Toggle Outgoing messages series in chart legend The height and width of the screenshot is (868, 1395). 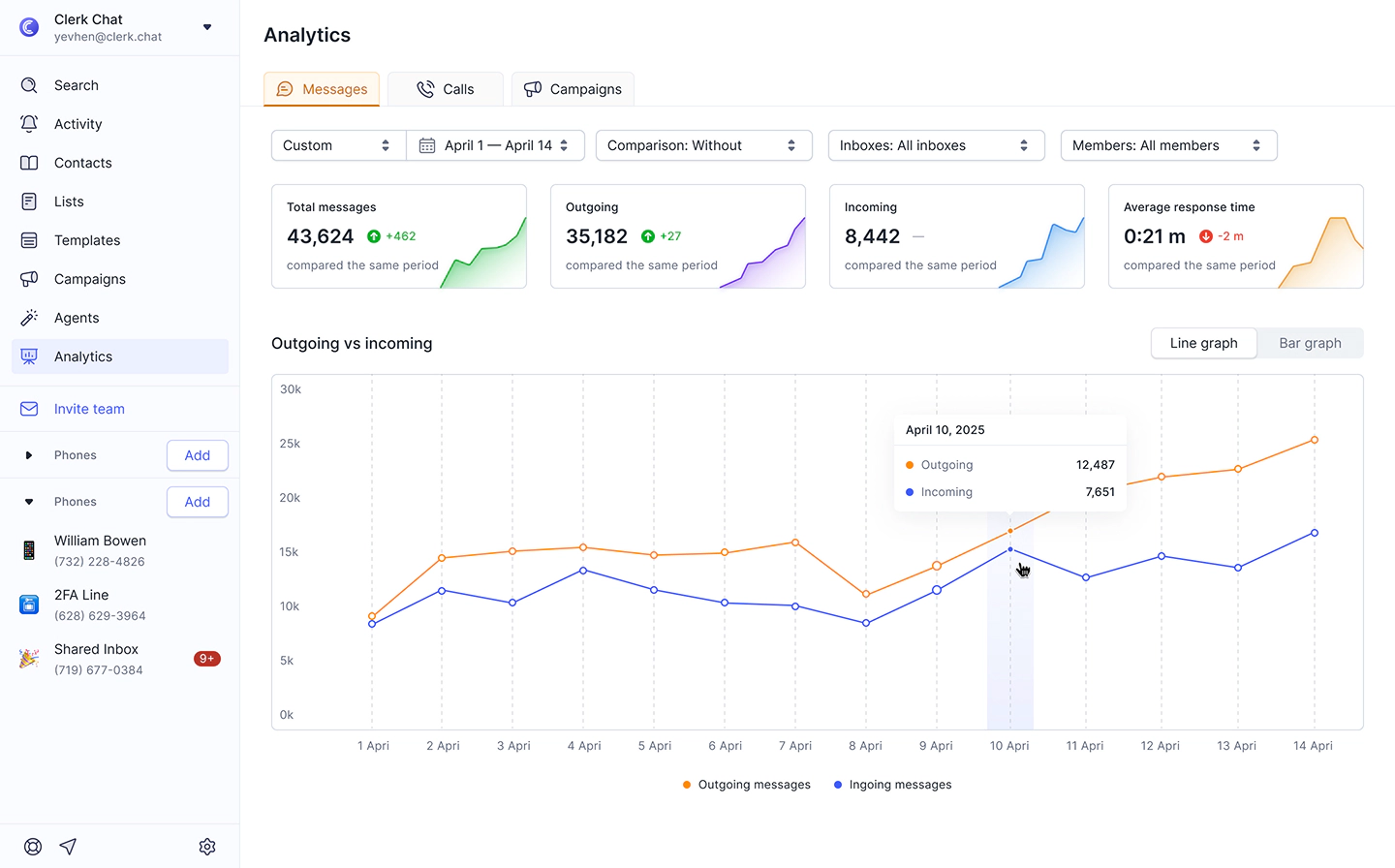(x=746, y=785)
